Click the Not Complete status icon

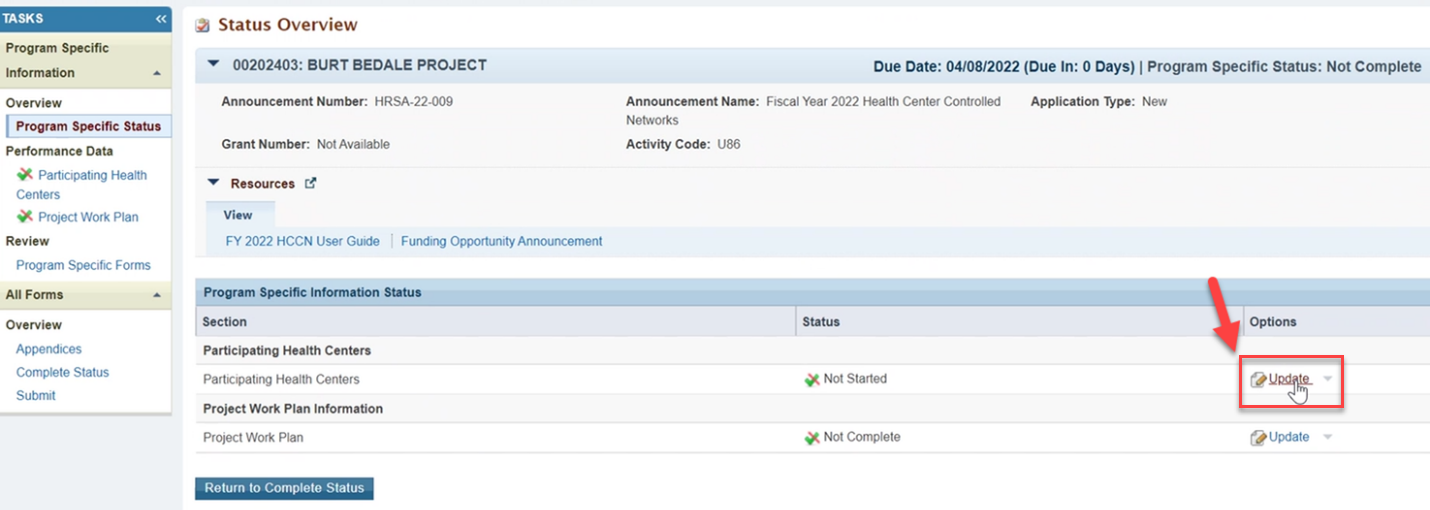click(x=812, y=437)
